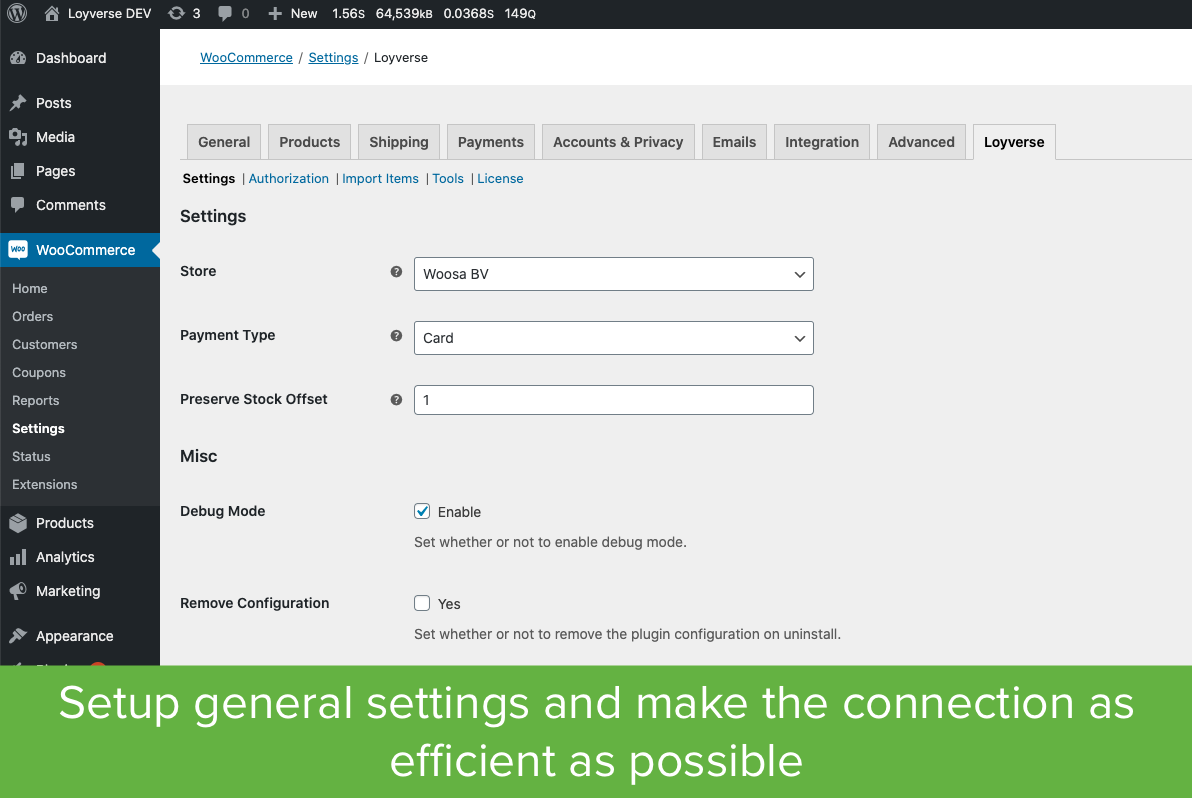This screenshot has height=798, width=1192.
Task: Open the Integration tab
Action: [822, 142]
